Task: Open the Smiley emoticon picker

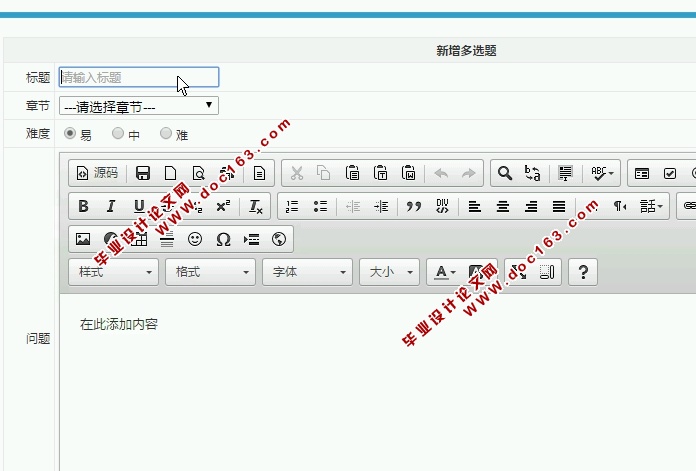Action: tap(195, 240)
